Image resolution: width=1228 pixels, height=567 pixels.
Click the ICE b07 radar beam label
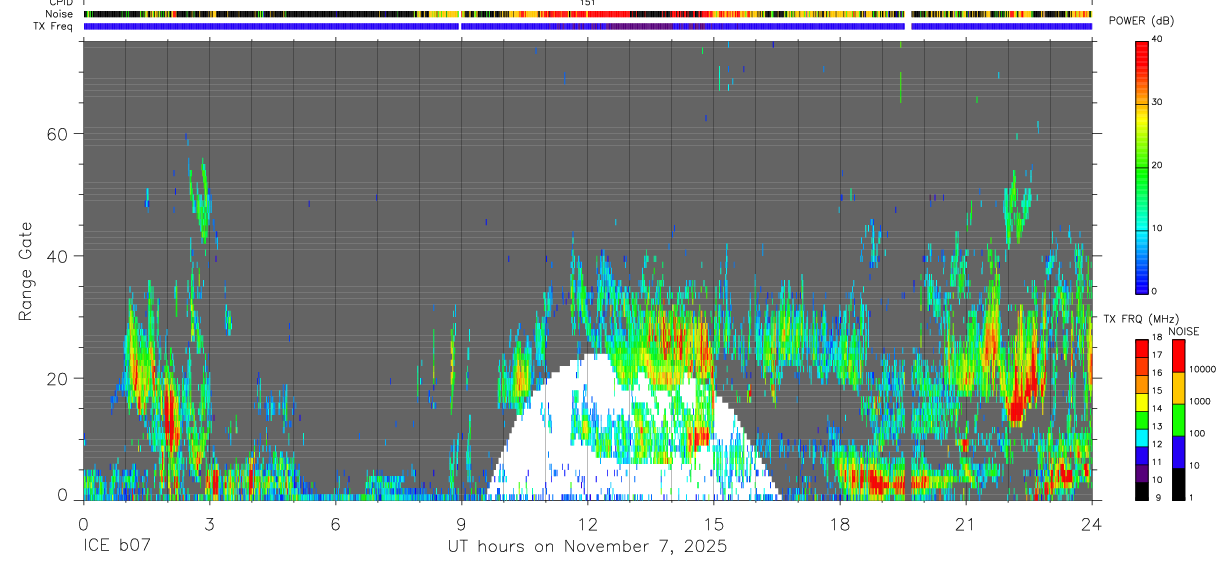click(x=117, y=547)
